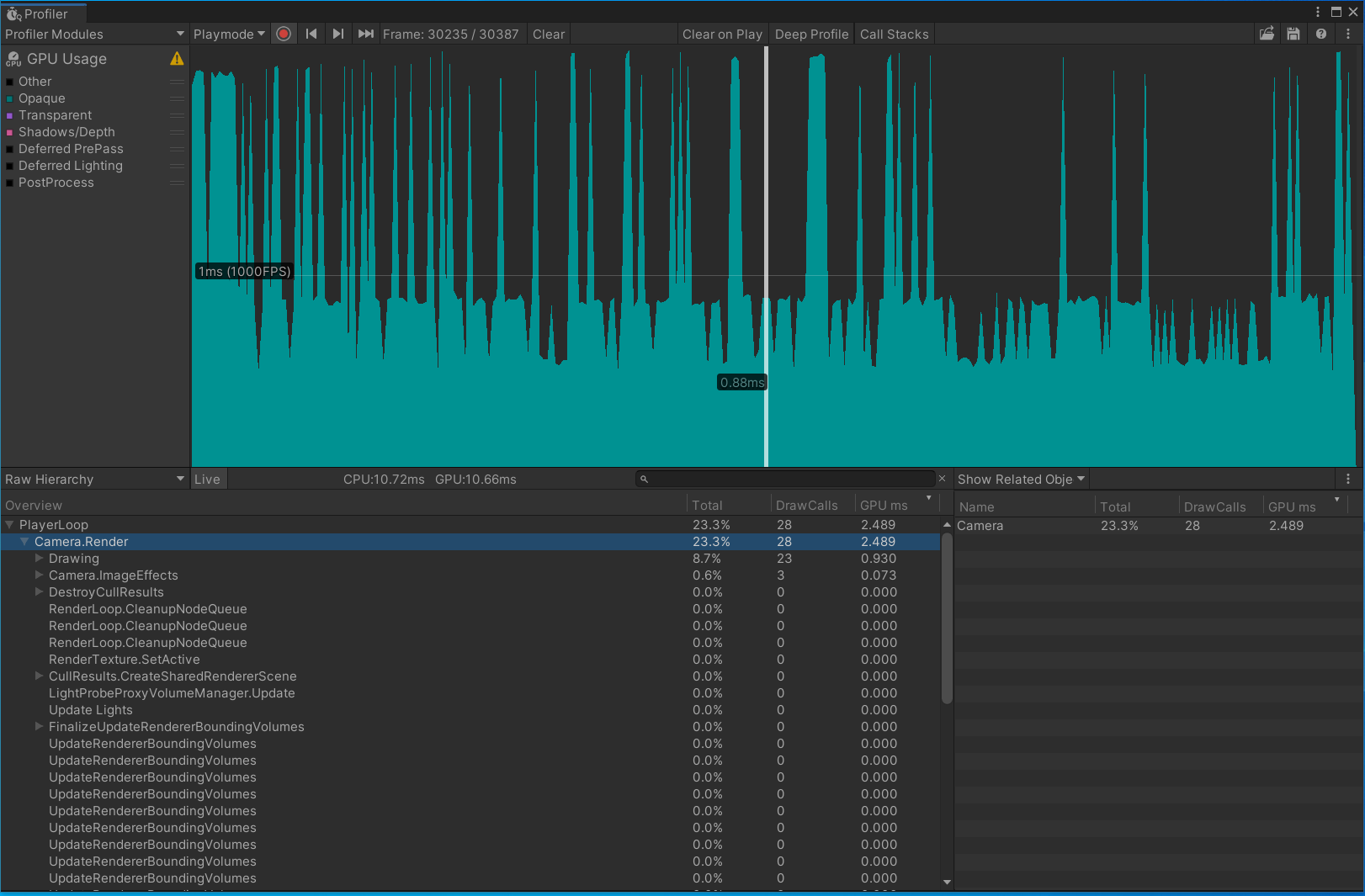Open the Raw Hierarchy view dropdown

(94, 480)
